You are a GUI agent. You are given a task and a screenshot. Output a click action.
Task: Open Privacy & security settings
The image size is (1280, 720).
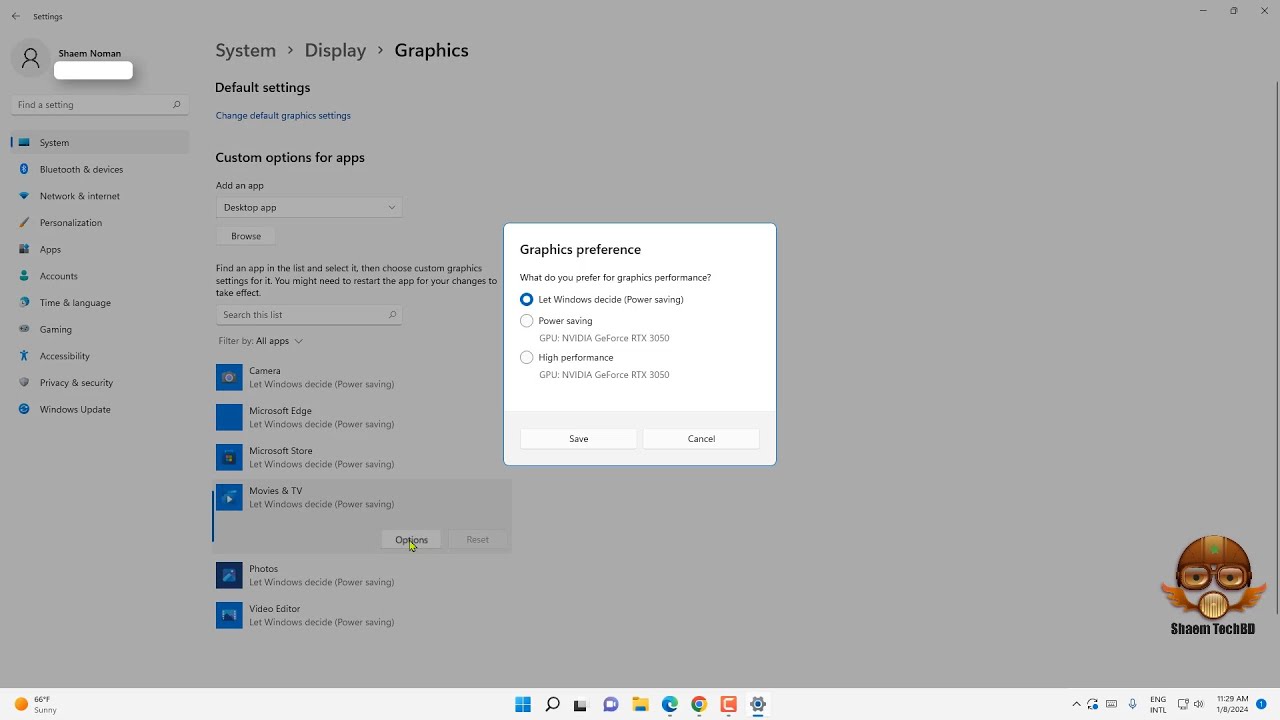coord(100,382)
